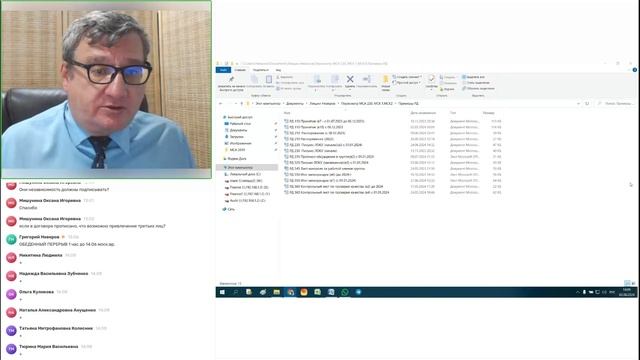The width and height of the screenshot is (640, 360).
Task: Sort by the Date modified (Дата изменения) column
Action: (423, 113)
